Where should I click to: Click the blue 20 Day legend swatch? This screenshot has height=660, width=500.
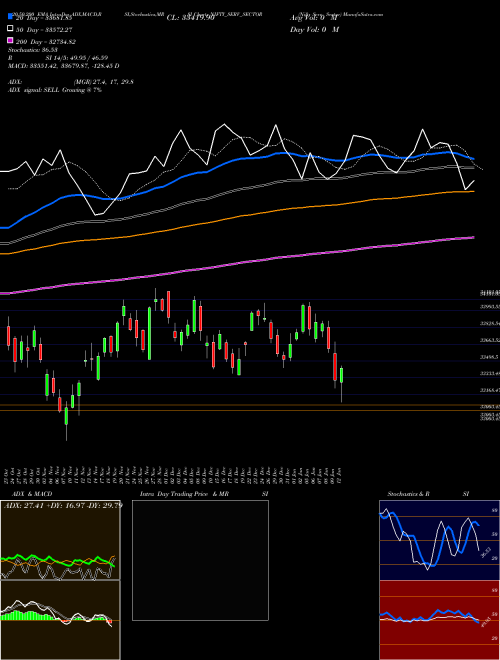pos(10,17)
